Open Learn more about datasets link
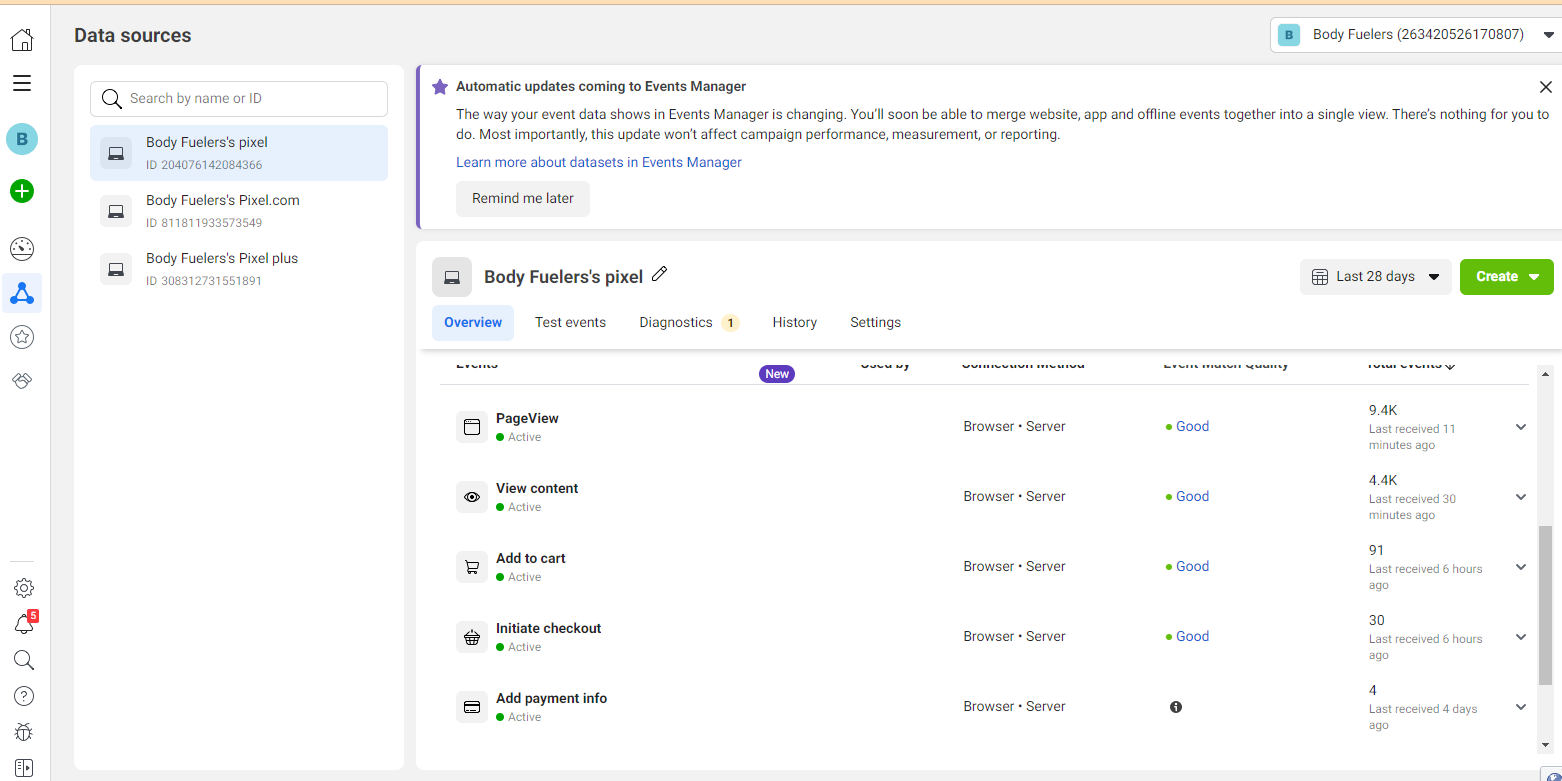Viewport: 1562px width, 781px height. pyautogui.click(x=599, y=162)
